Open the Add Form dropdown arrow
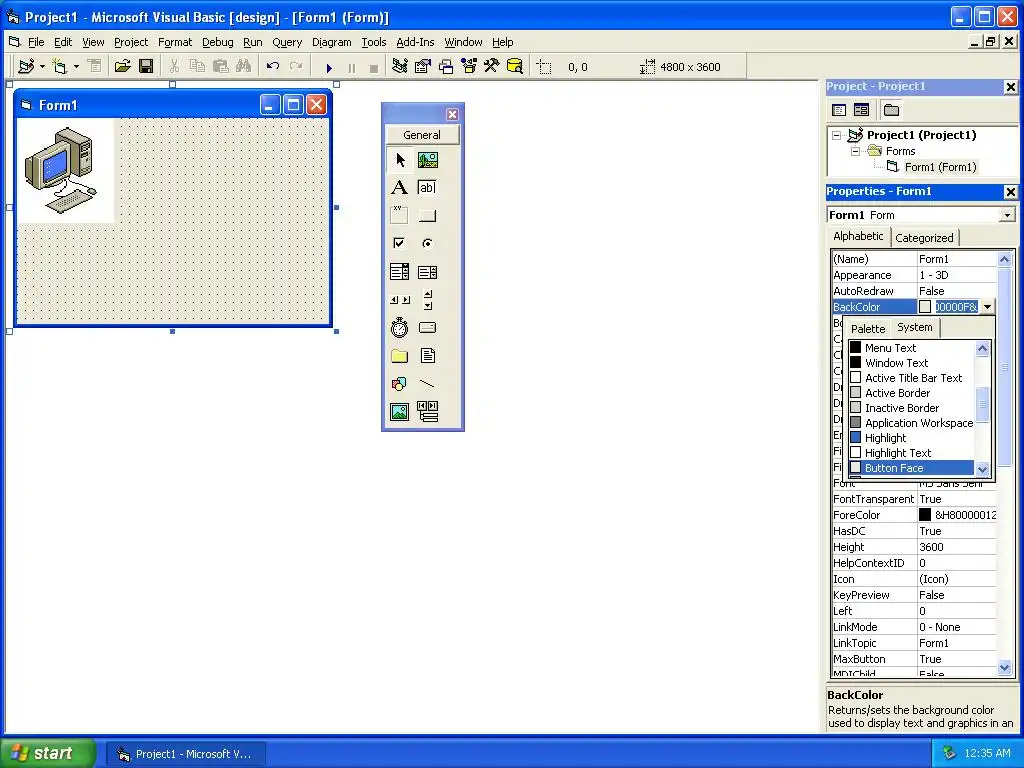This screenshot has height=768, width=1024. click(x=76, y=67)
